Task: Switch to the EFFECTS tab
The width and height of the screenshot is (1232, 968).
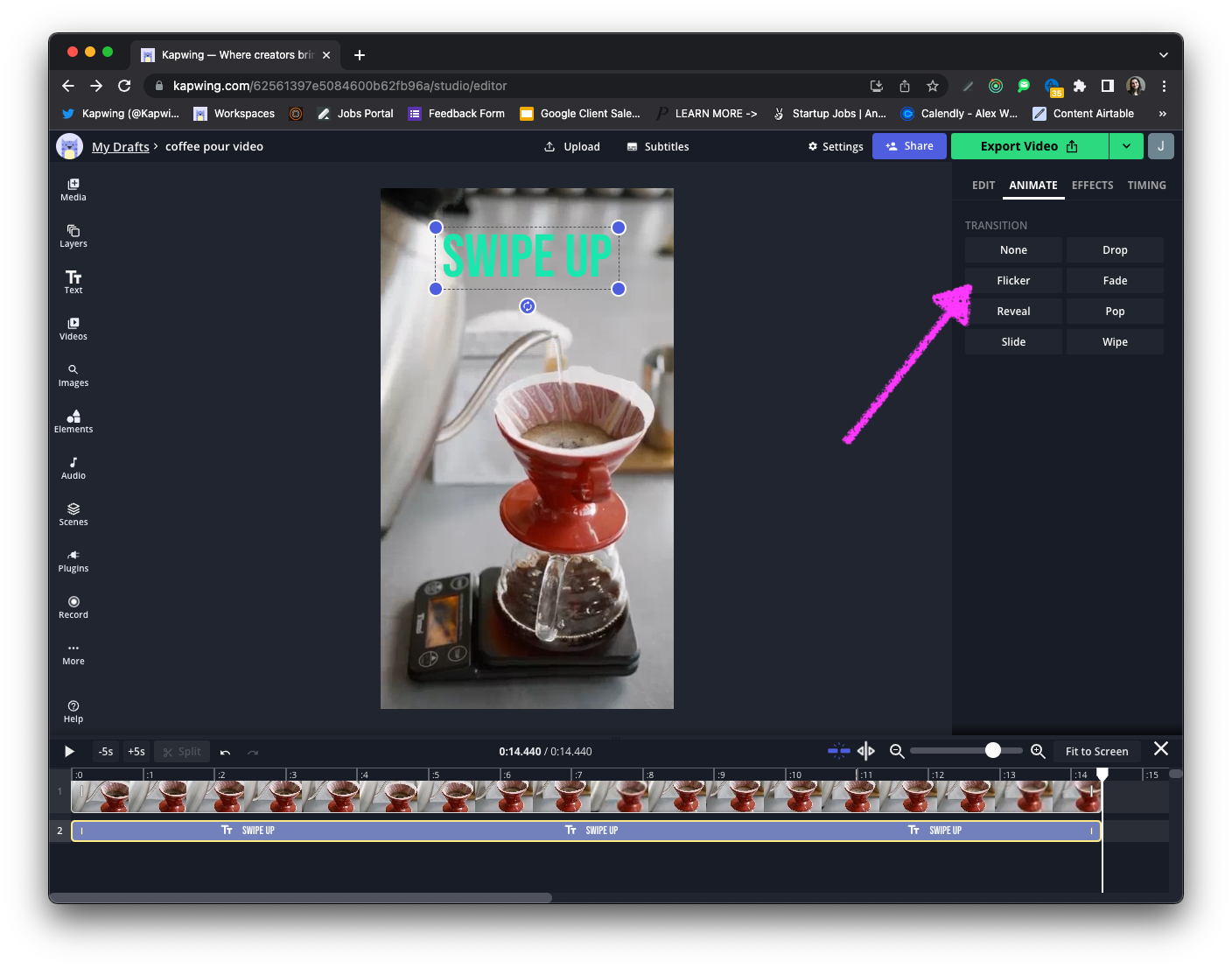Action: [1092, 186]
